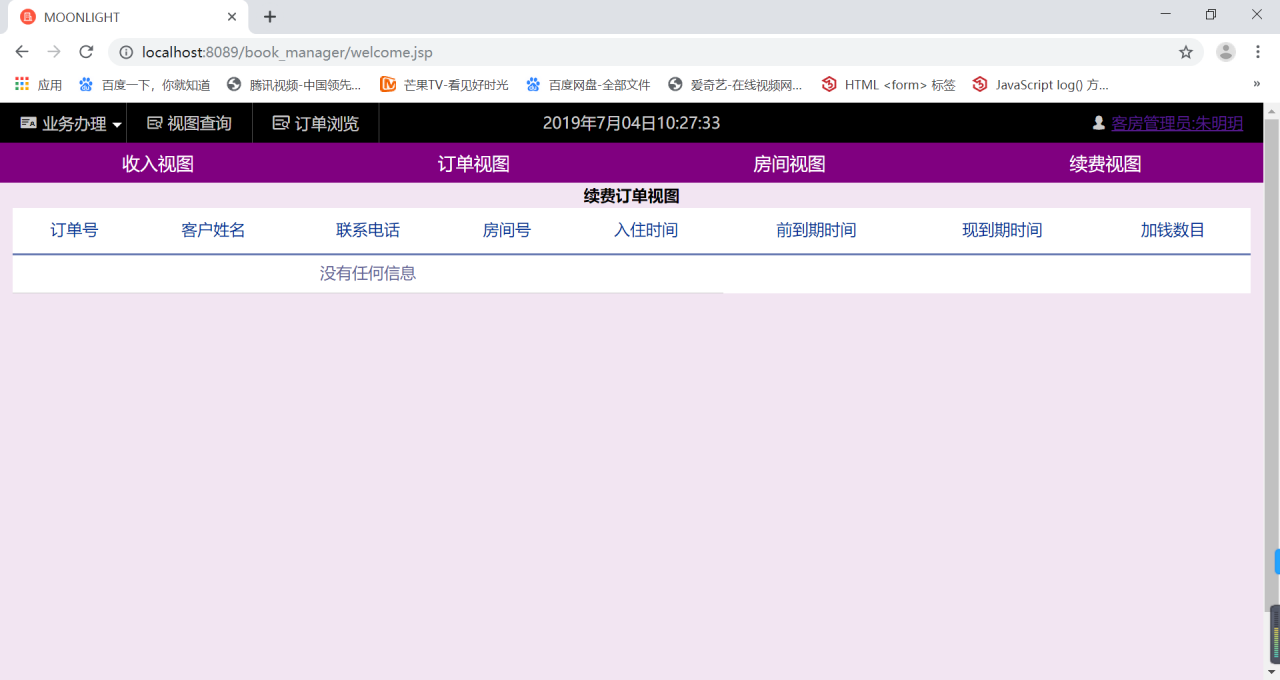This screenshot has width=1280, height=680.
Task: Open the 芒果TV bookmark
Action: pyautogui.click(x=444, y=85)
